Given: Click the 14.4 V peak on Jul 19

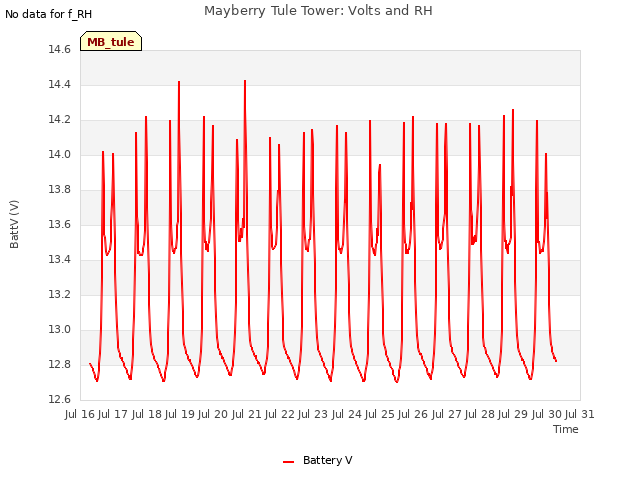Looking at the screenshot, I should (x=179, y=82).
